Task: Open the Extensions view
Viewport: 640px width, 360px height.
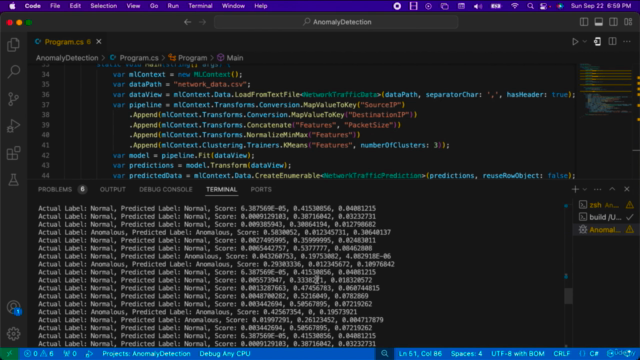Action: click(13, 153)
